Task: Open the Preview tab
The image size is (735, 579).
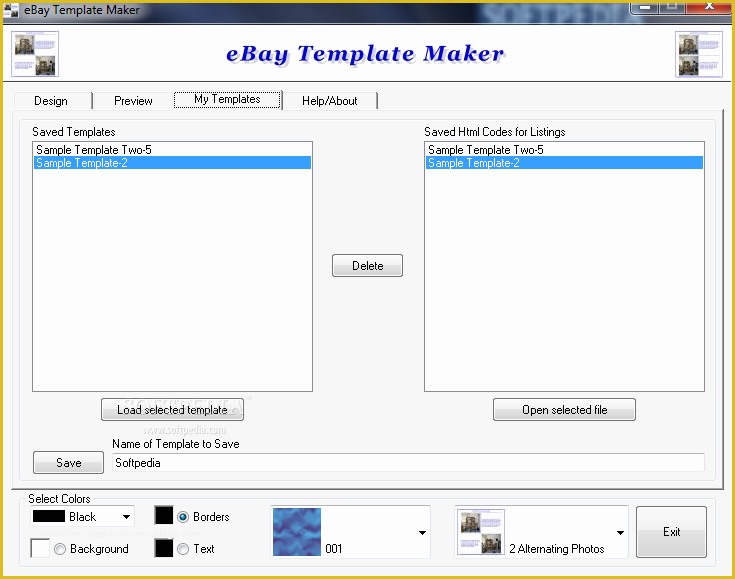Action: 133,101
